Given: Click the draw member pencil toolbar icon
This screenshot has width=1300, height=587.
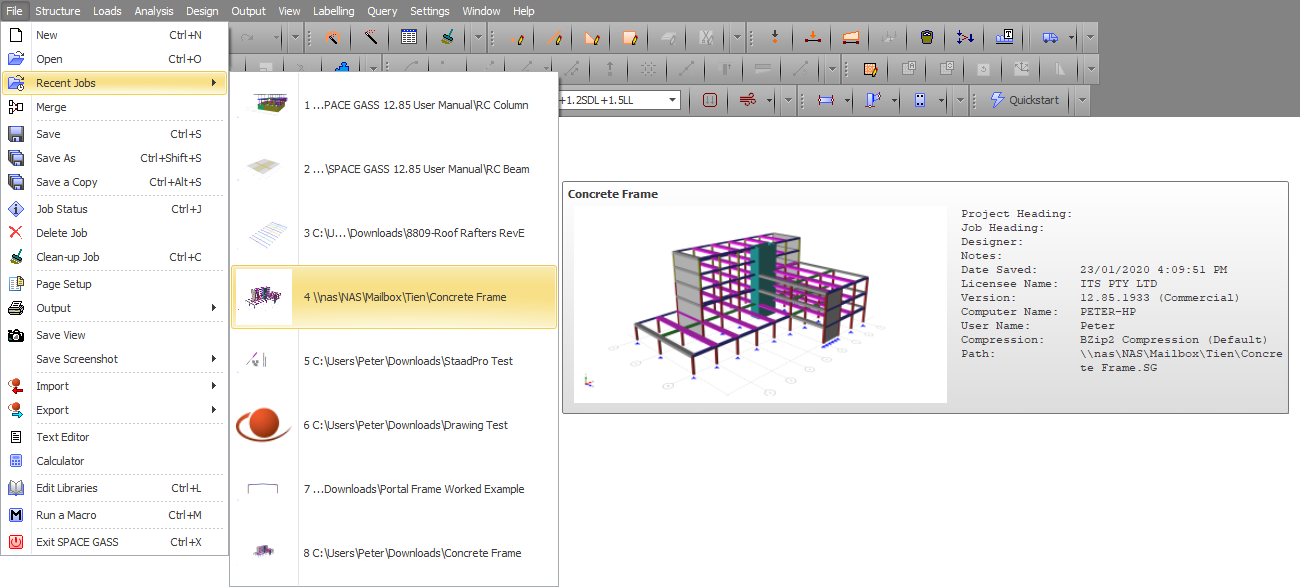Looking at the screenshot, I should [x=555, y=38].
